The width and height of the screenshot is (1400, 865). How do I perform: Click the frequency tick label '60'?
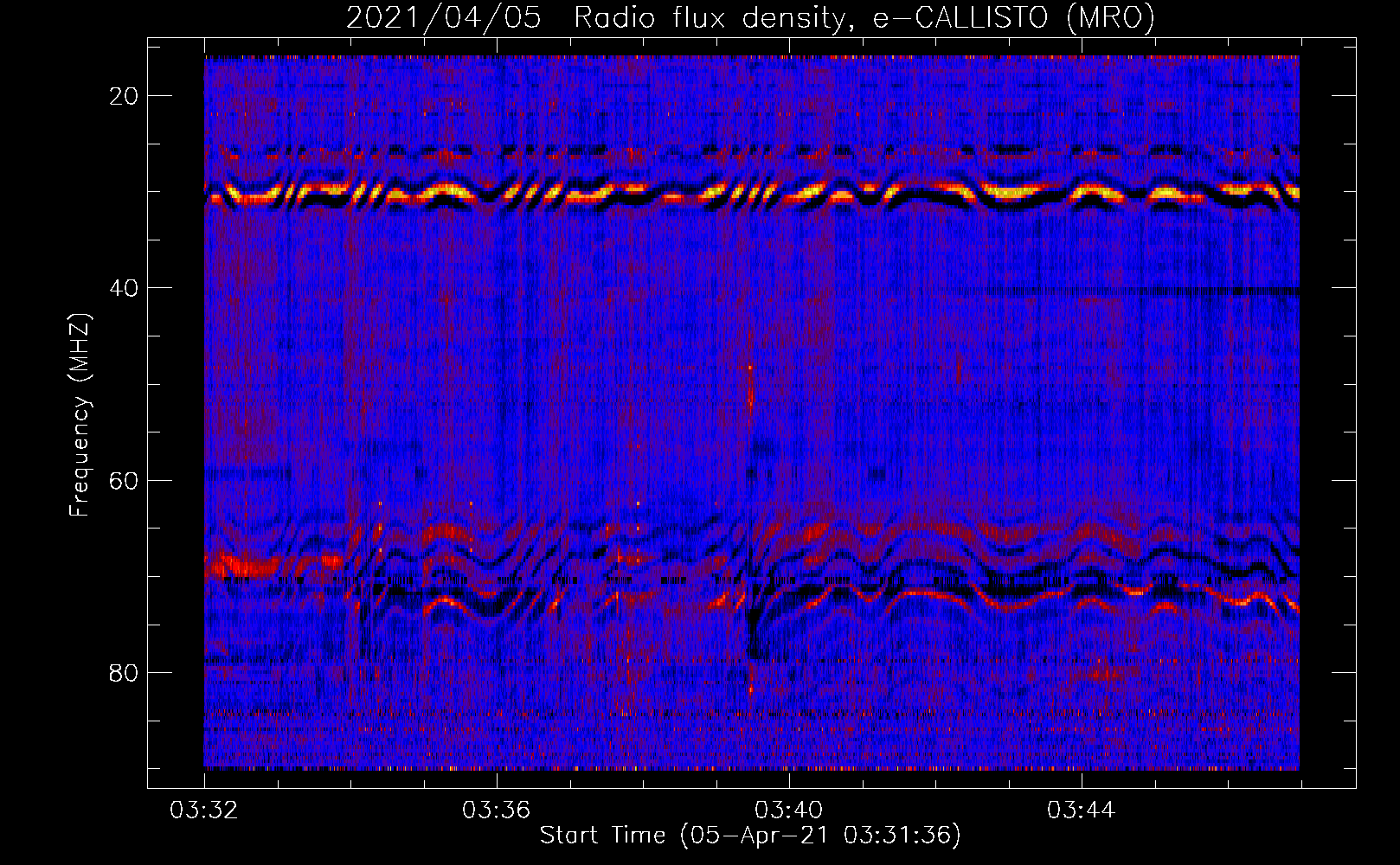[x=125, y=480]
